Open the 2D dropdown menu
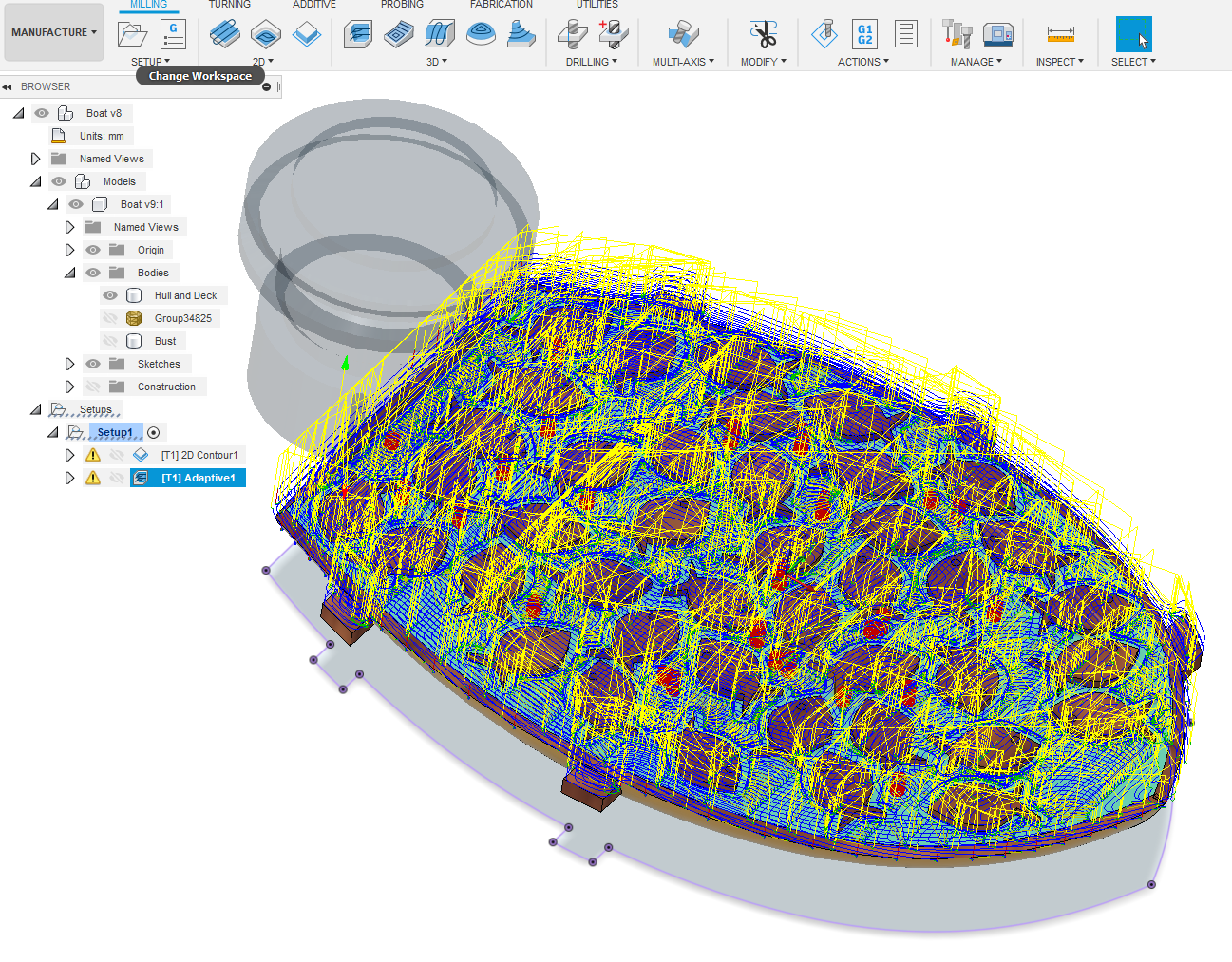The height and width of the screenshot is (962, 1232). point(262,62)
